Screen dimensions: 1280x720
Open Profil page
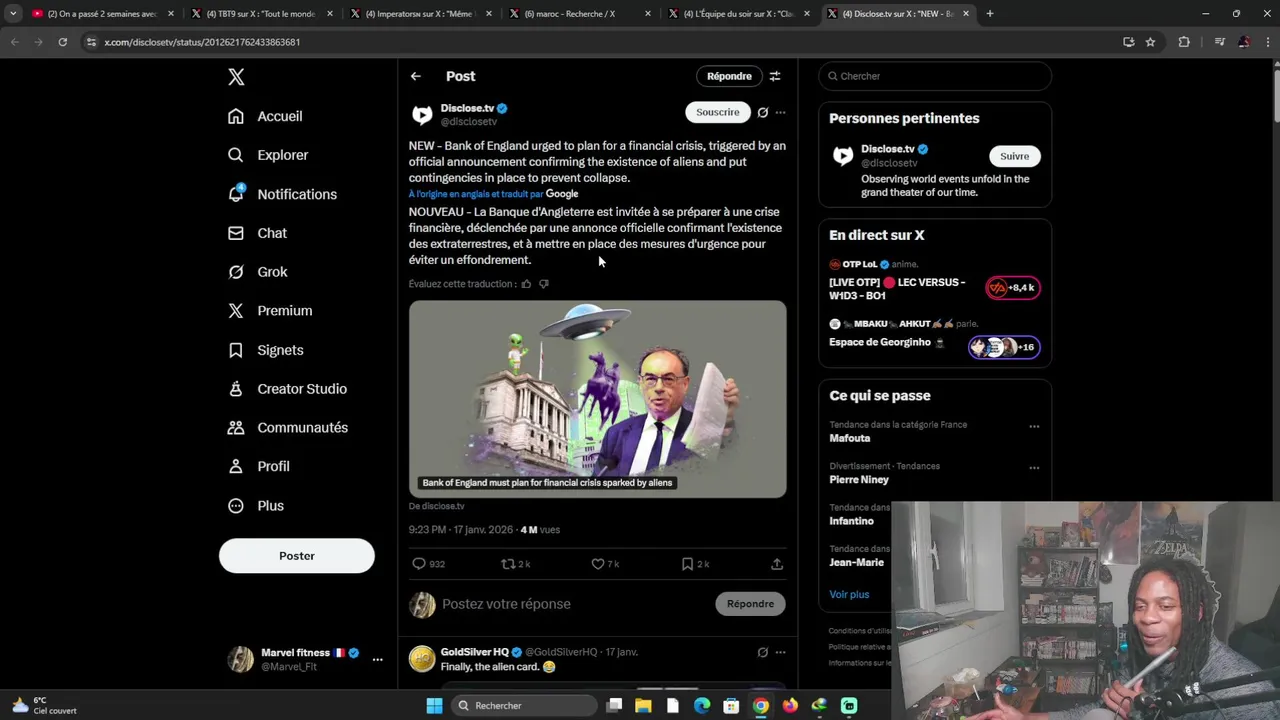point(258,466)
